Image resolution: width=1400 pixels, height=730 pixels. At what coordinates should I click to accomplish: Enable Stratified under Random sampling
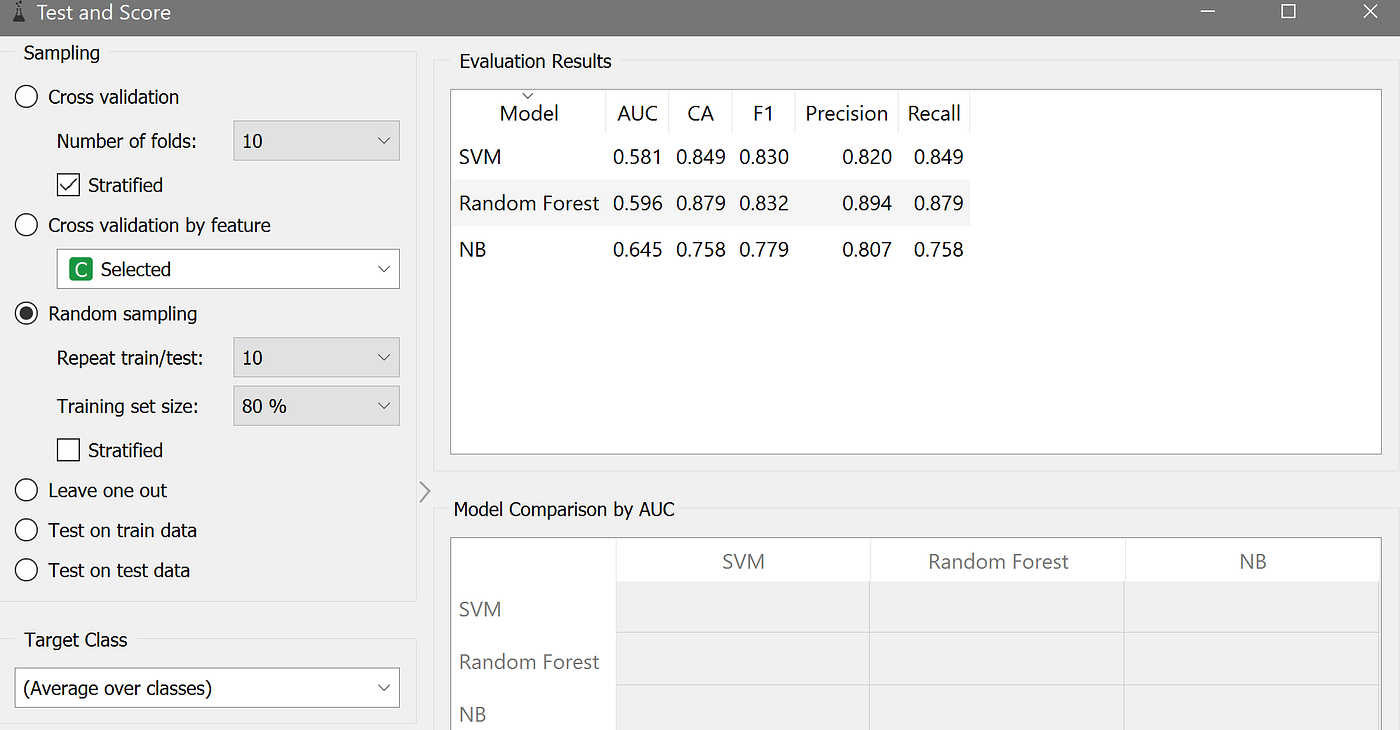69,450
